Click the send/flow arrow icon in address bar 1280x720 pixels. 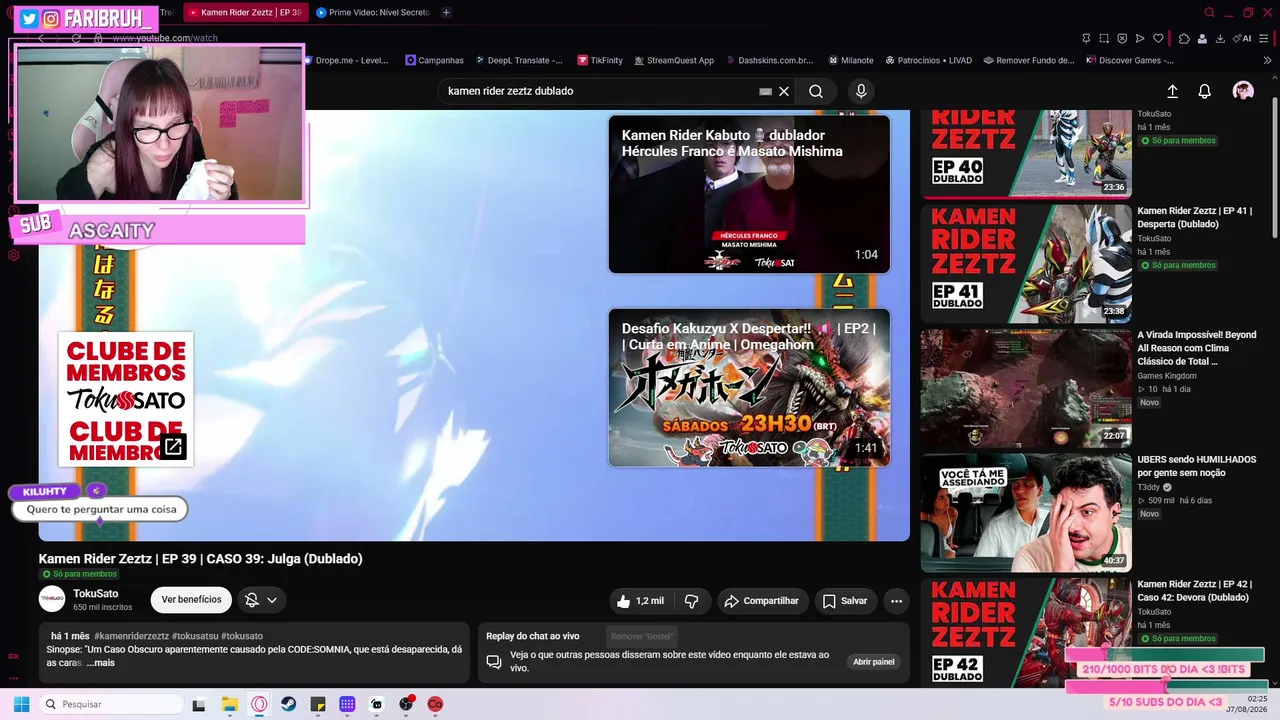coord(1140,38)
